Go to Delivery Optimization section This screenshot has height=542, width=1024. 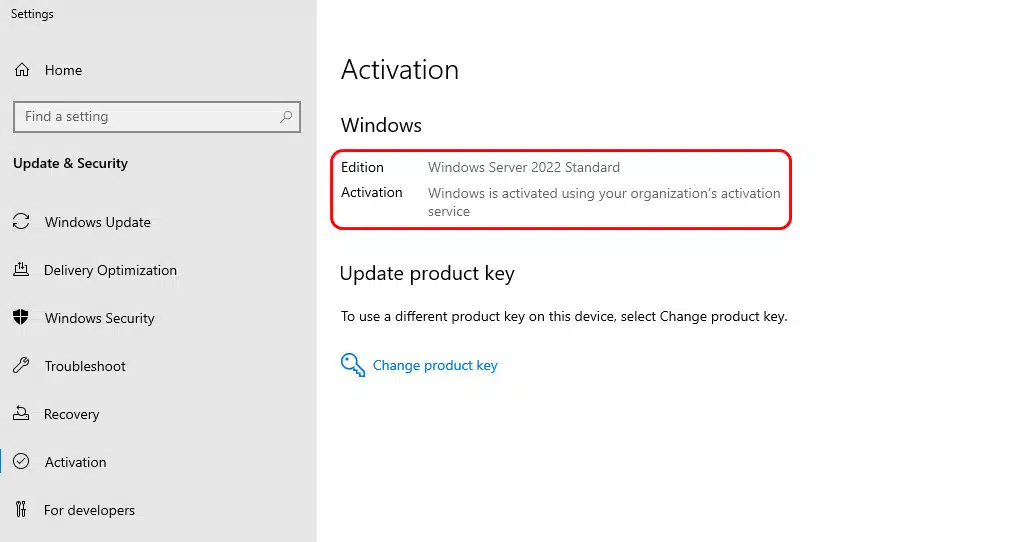[x=110, y=270]
